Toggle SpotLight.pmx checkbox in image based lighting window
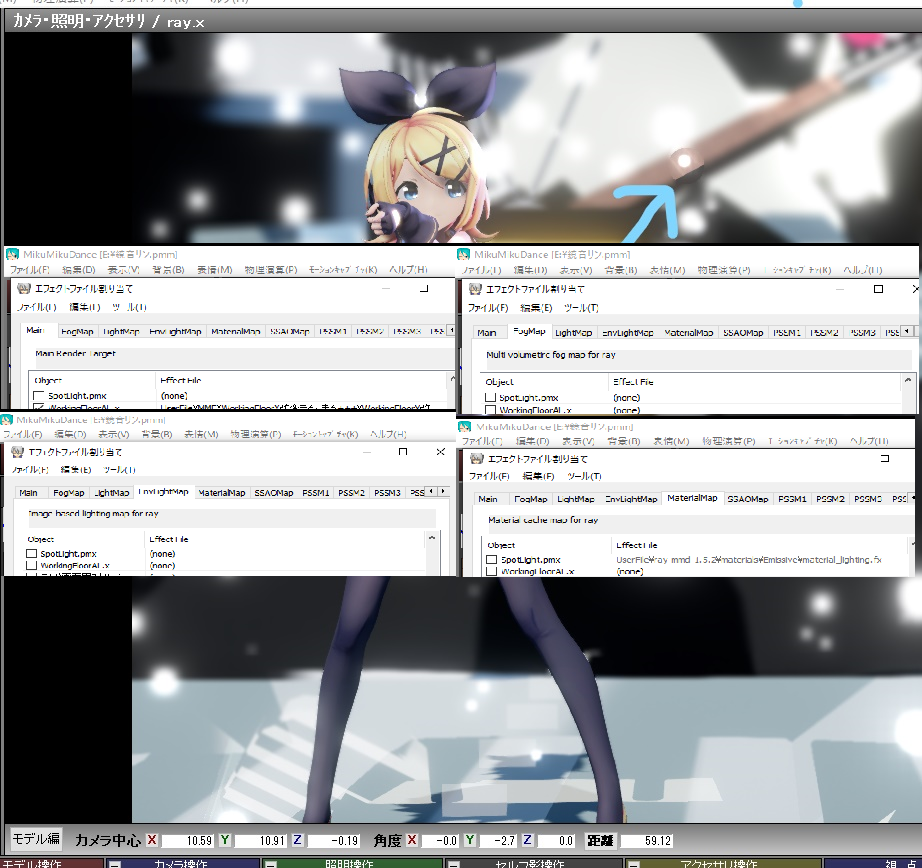 click(x=32, y=553)
